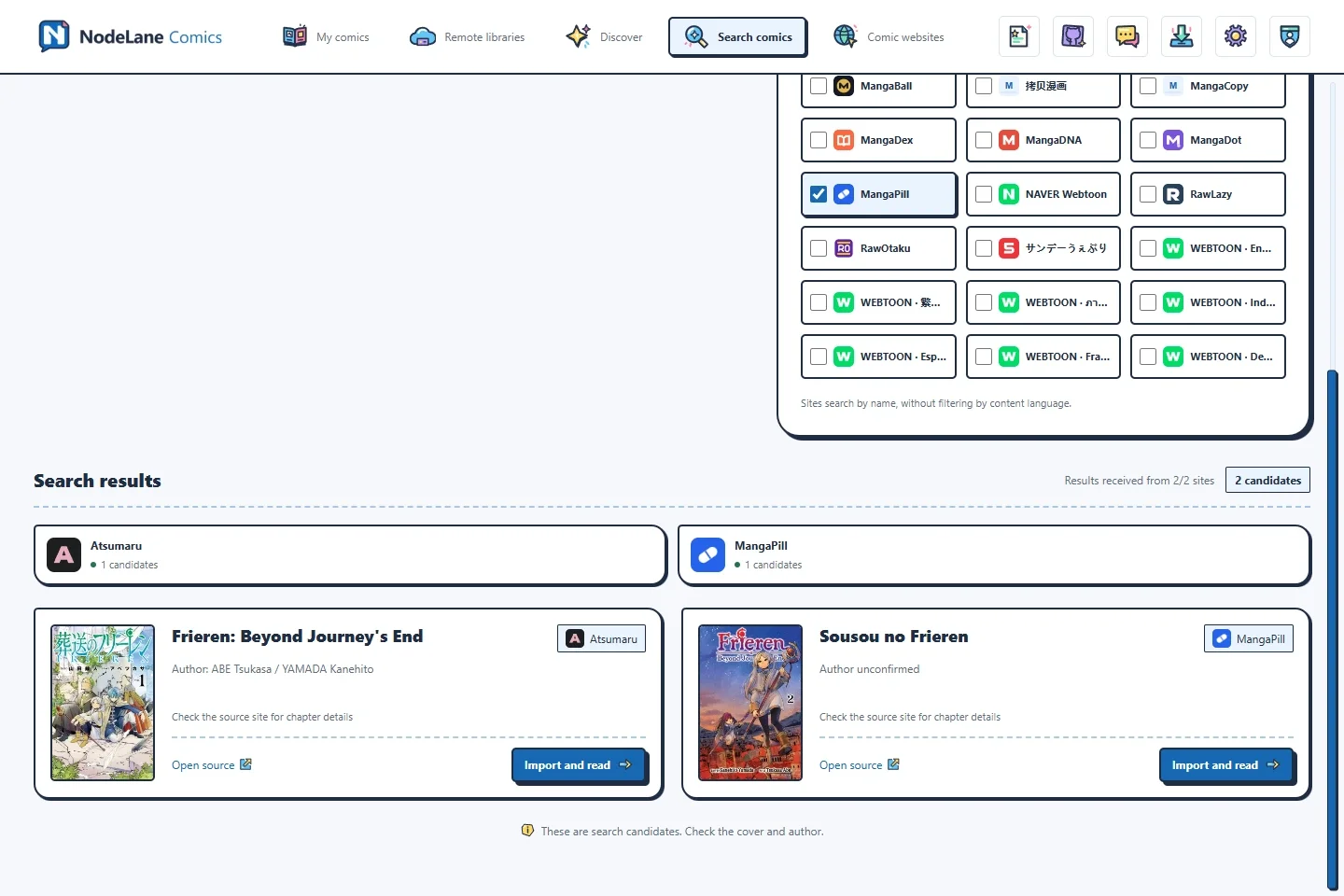
Task: Uncheck the MangaPill checkbox
Action: click(x=819, y=194)
